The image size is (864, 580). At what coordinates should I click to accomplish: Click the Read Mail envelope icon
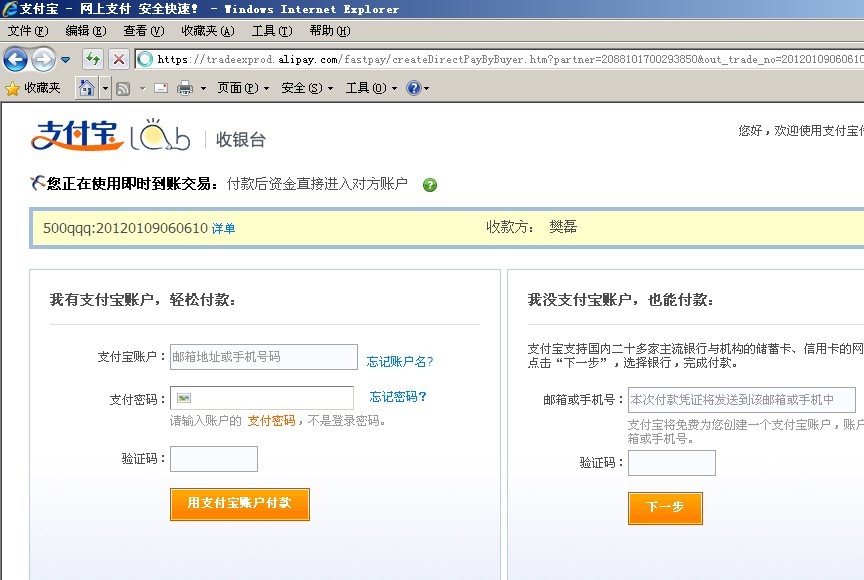coord(160,88)
